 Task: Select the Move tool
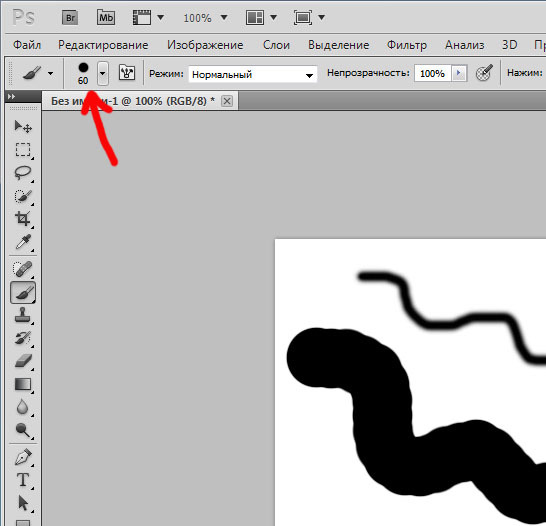23,126
